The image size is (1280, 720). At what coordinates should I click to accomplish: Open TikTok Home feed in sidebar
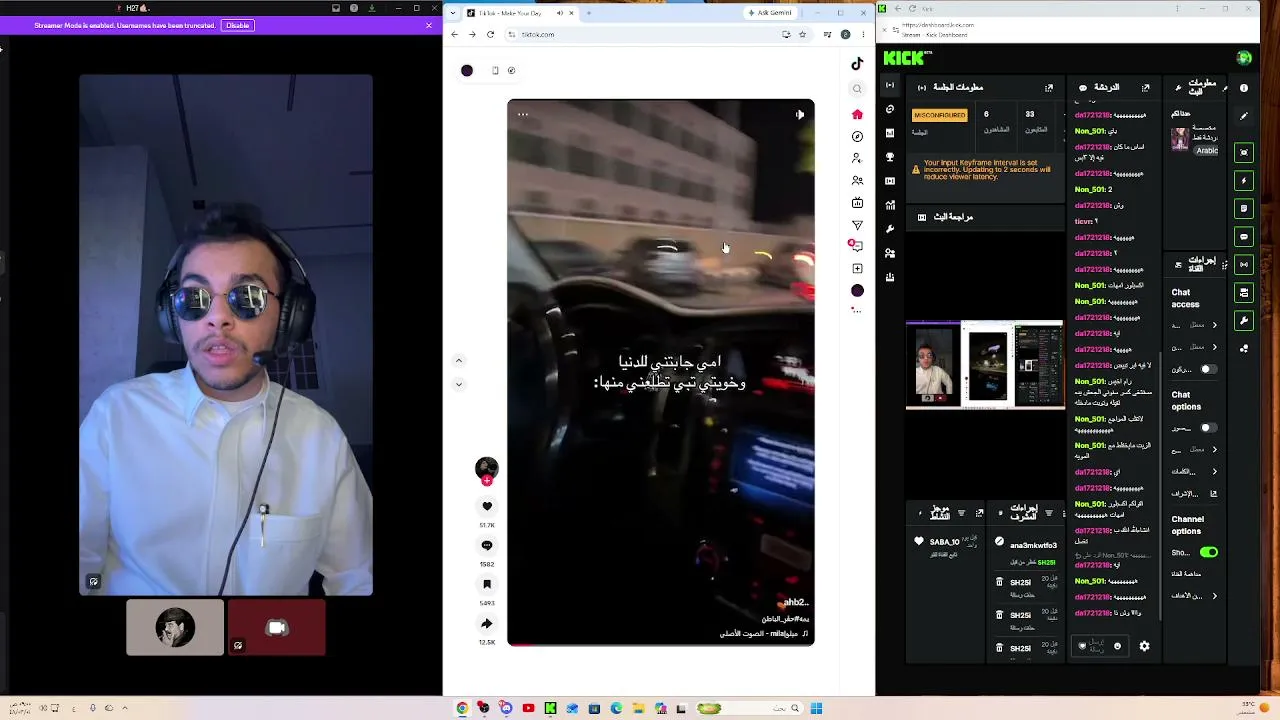(x=857, y=114)
